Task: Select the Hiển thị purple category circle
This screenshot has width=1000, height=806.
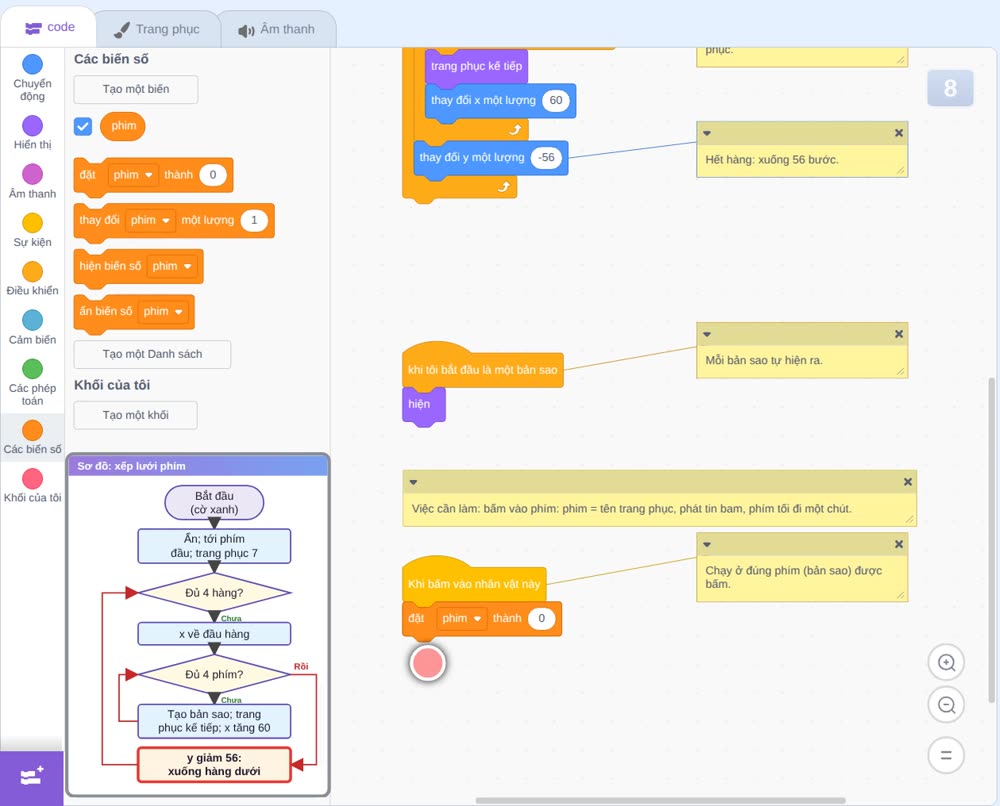Action: (33, 126)
